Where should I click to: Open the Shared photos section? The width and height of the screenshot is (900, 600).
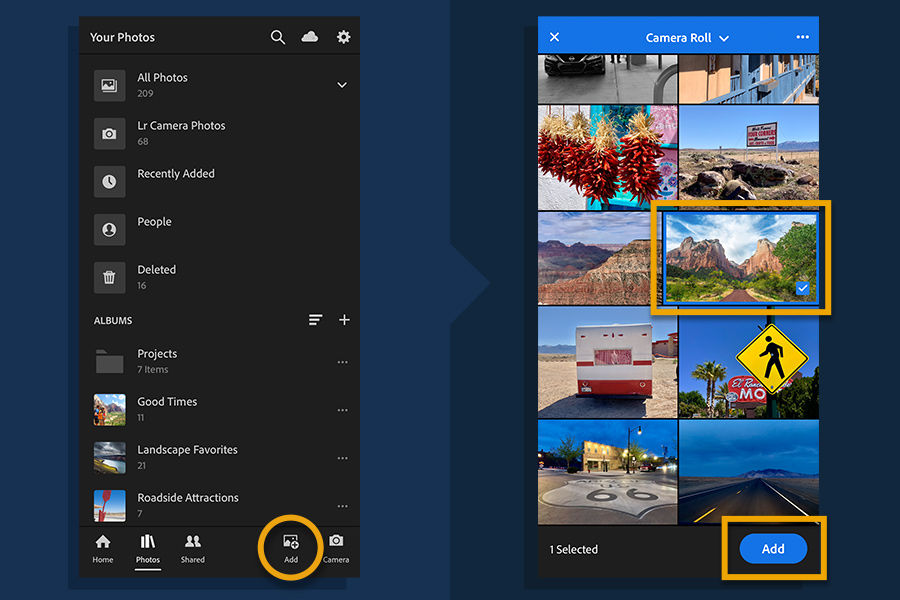coord(192,547)
